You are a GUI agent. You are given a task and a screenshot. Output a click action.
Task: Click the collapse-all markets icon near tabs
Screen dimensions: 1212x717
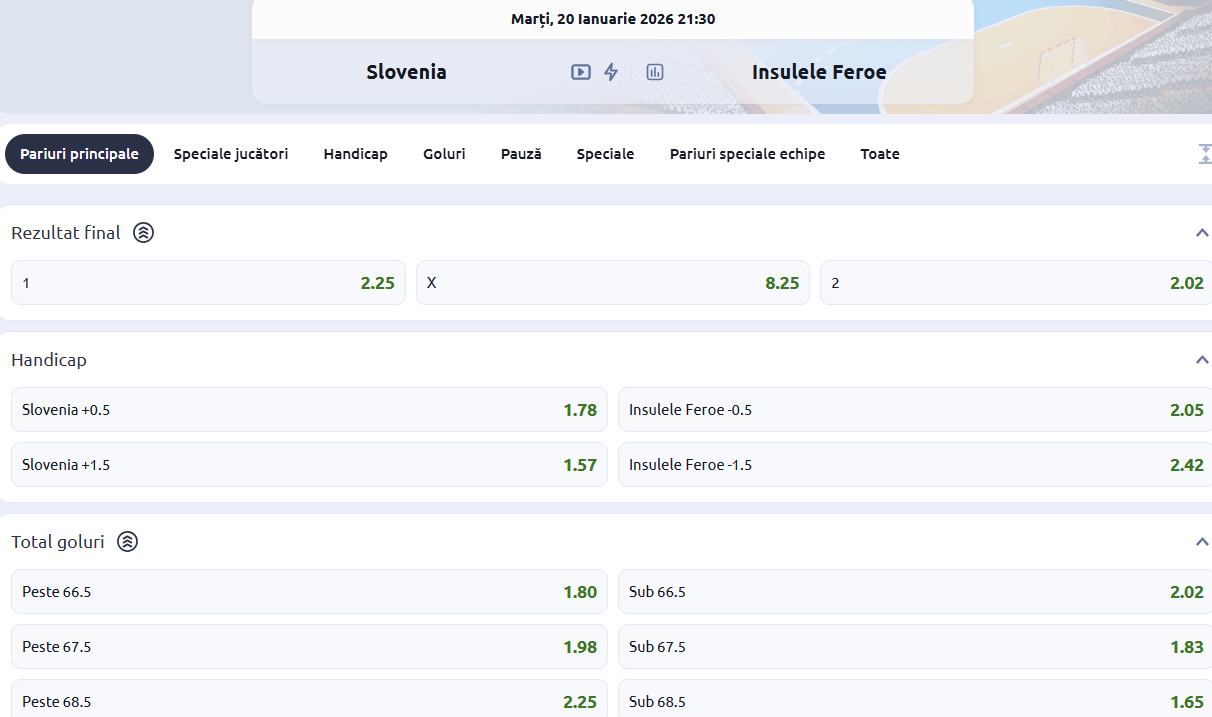[1205, 153]
